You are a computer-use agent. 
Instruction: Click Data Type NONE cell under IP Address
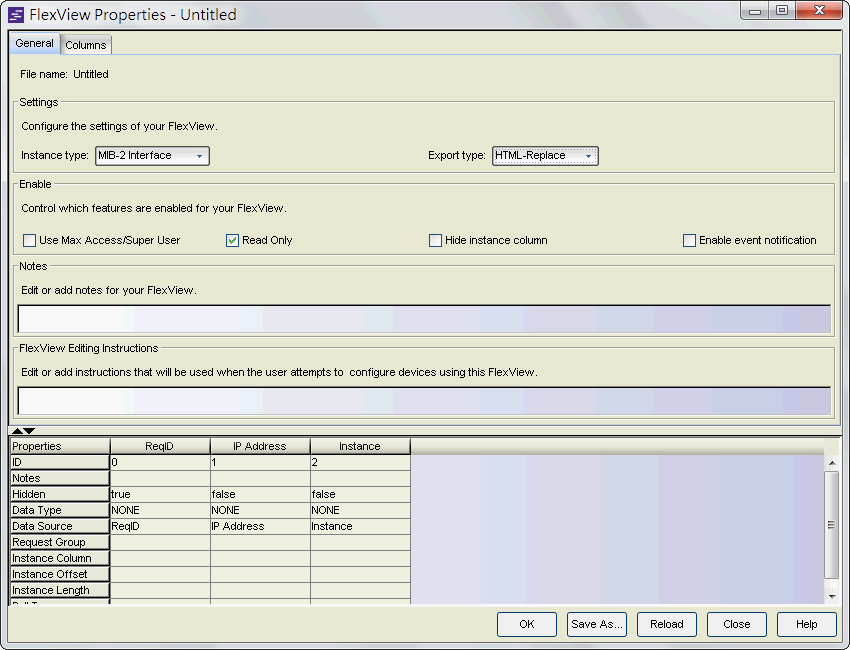[260, 510]
